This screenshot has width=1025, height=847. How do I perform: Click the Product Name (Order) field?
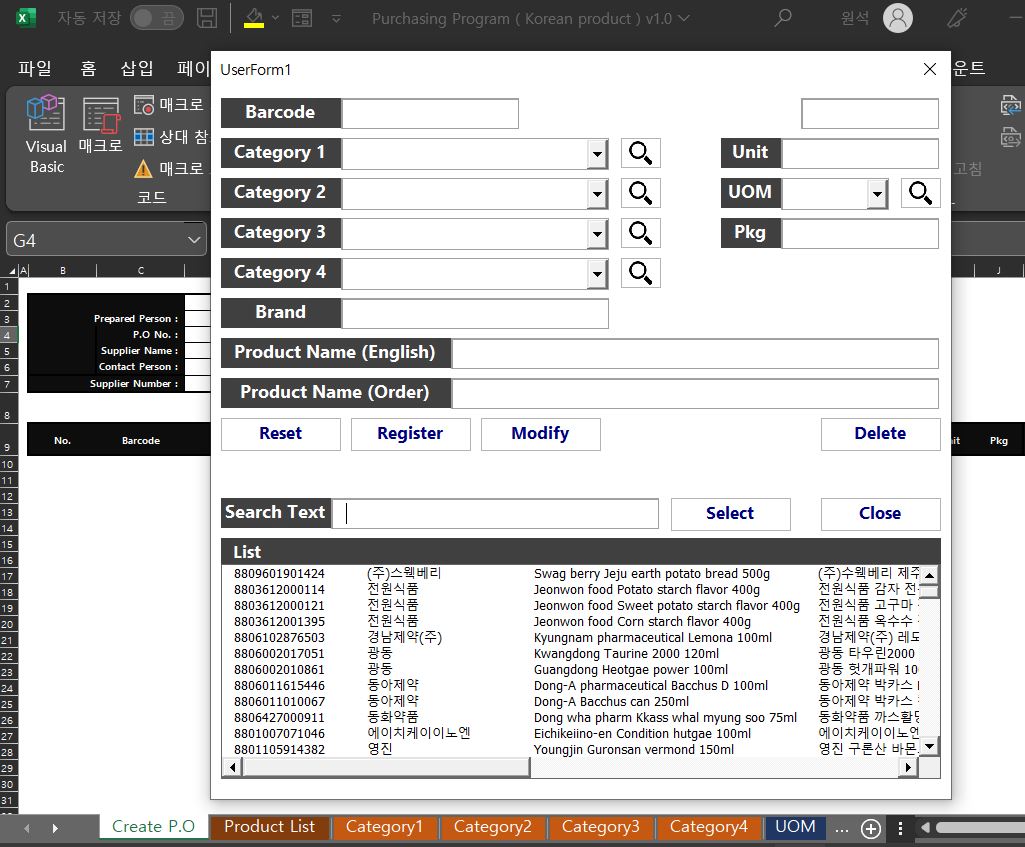coord(696,393)
